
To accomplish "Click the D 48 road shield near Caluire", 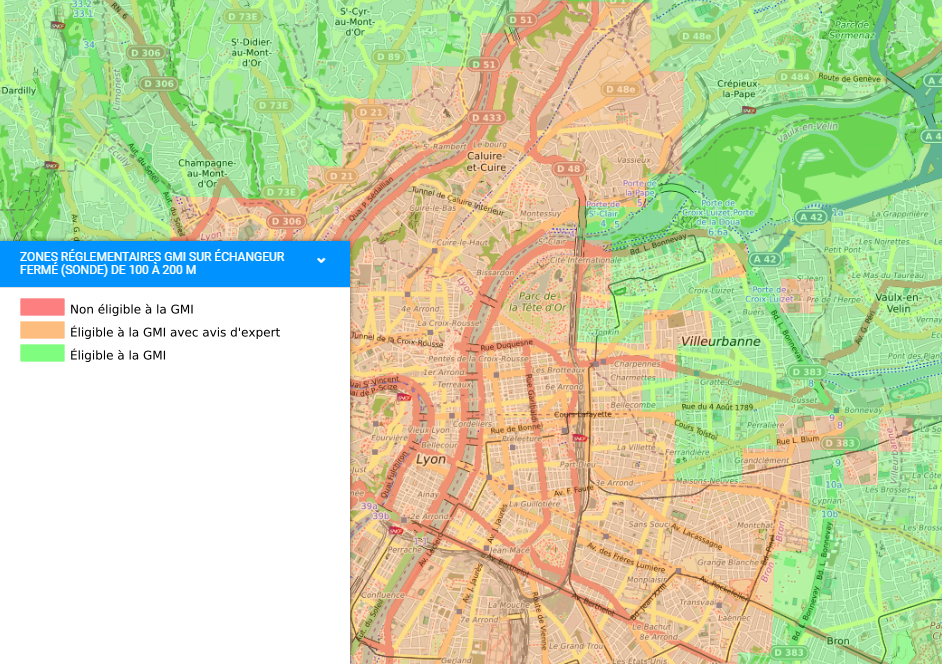I will 568,169.
